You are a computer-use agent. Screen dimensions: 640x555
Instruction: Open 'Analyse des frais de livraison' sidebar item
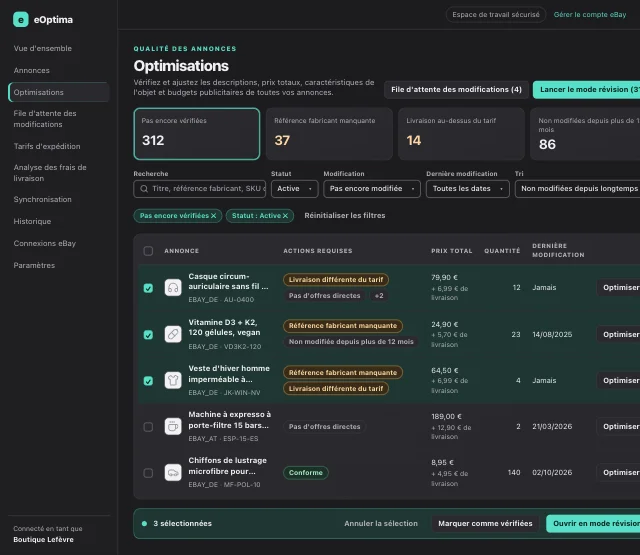point(50,173)
